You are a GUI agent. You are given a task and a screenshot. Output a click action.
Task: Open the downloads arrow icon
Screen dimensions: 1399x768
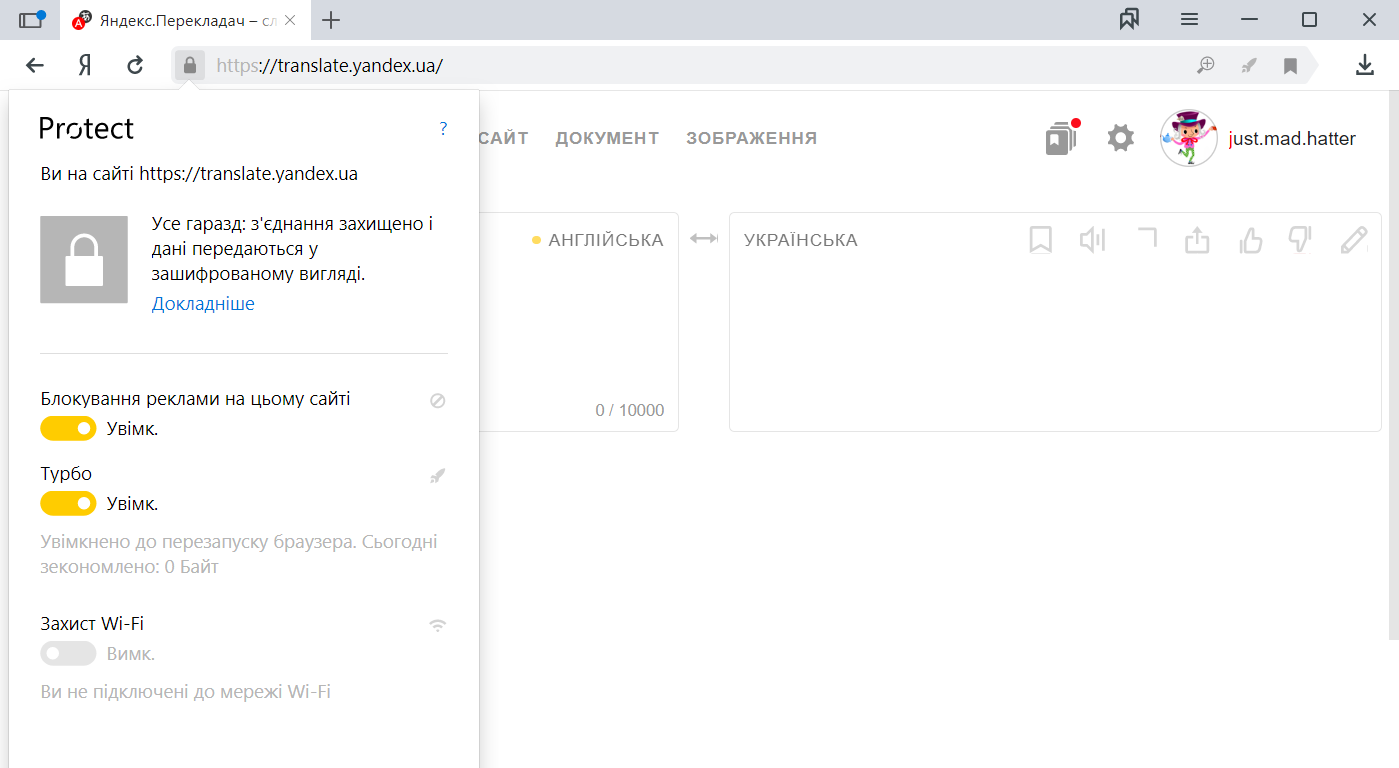tap(1364, 65)
